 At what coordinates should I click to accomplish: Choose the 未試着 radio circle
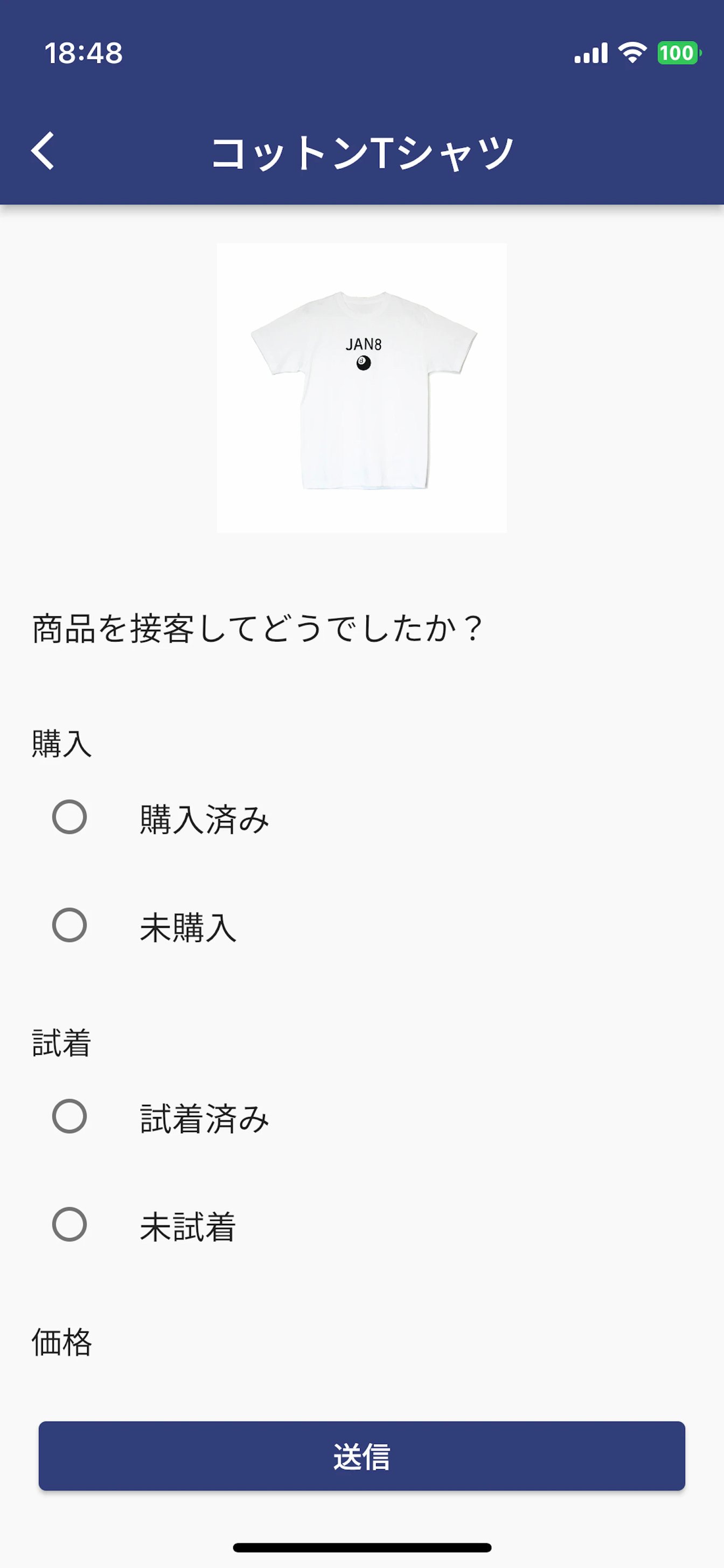[69, 1225]
